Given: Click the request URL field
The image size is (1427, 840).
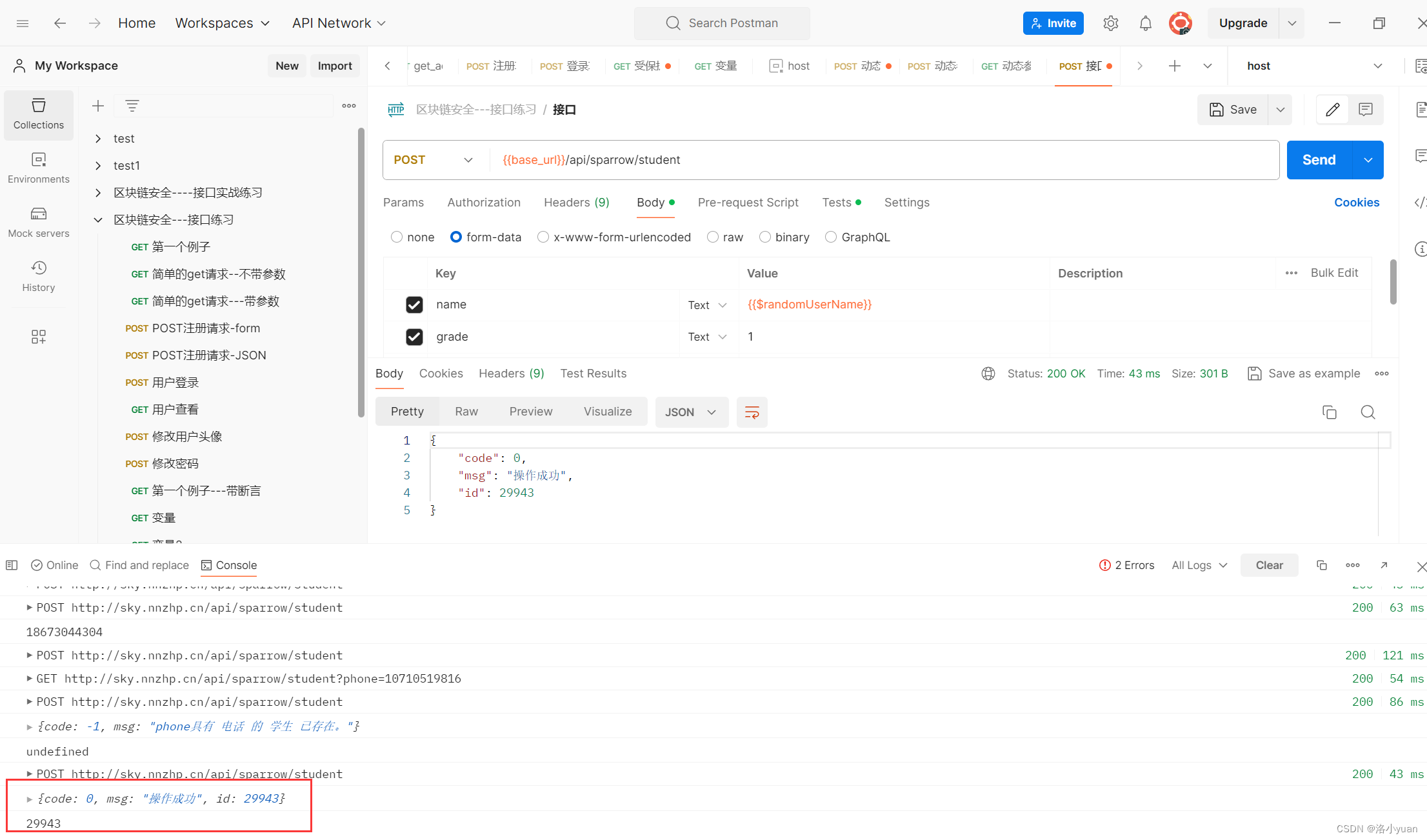Looking at the screenshot, I should 883,160.
